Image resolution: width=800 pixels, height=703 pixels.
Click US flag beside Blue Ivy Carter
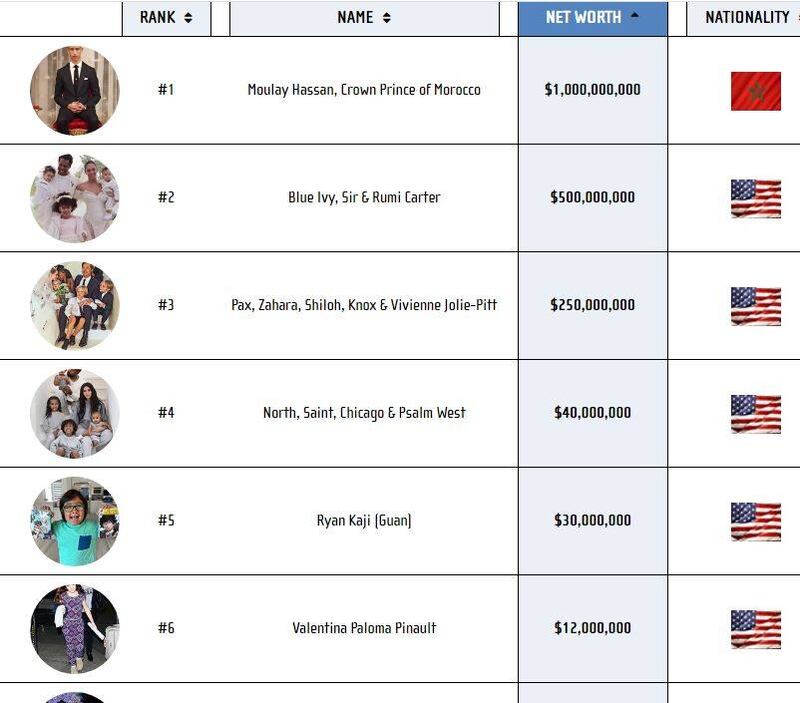(x=756, y=199)
